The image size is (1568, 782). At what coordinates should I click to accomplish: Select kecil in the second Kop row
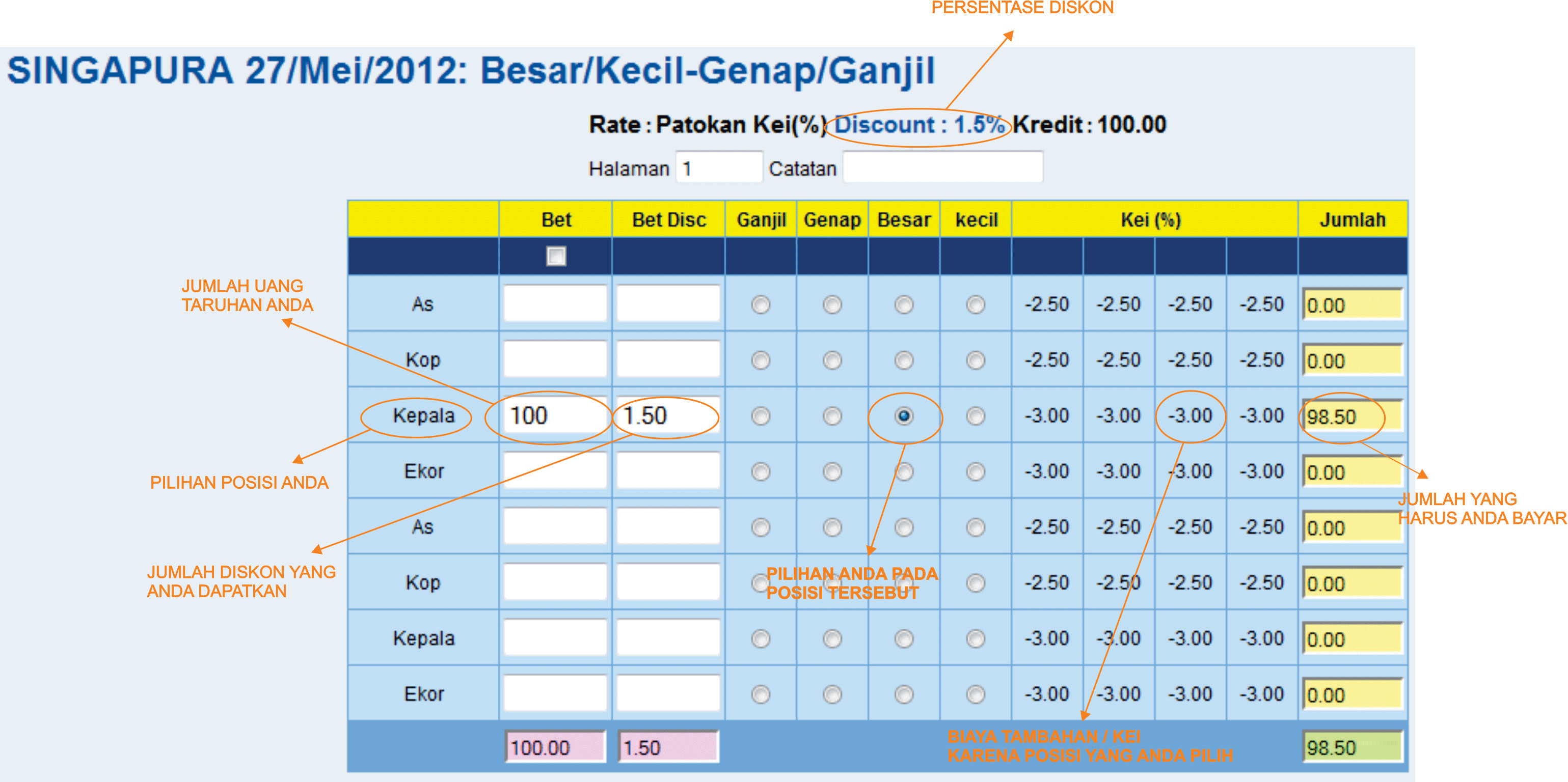pos(976,583)
